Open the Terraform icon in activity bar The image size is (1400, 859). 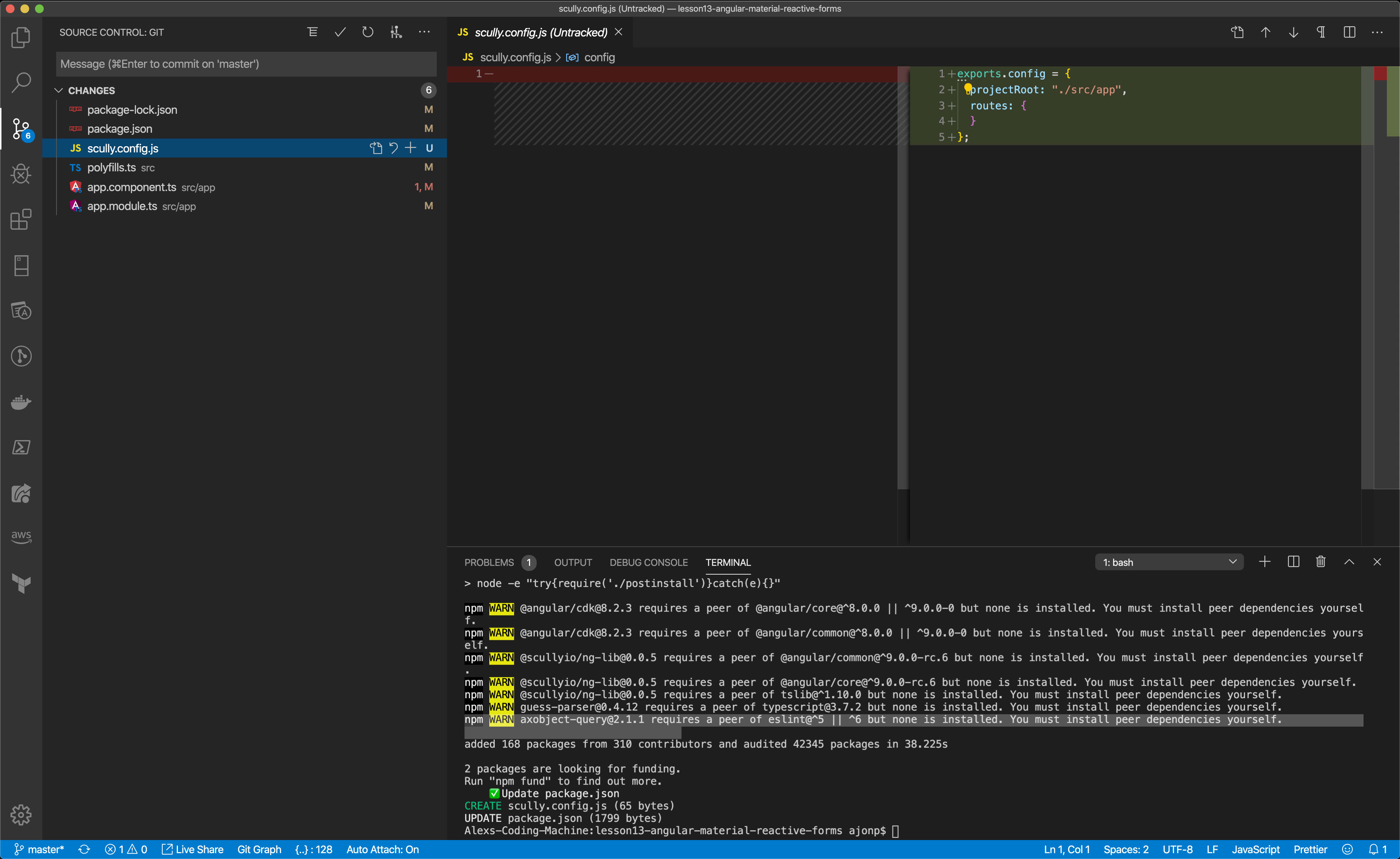21,583
